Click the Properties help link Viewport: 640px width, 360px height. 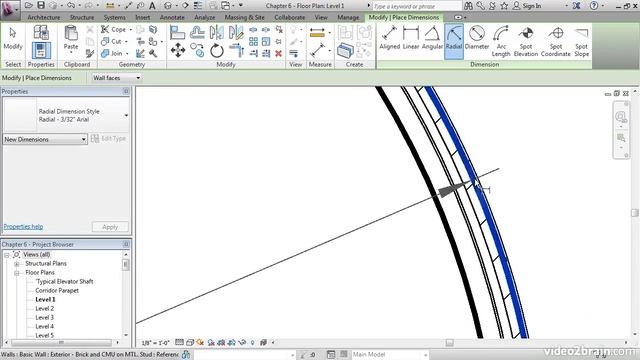[x=23, y=227]
